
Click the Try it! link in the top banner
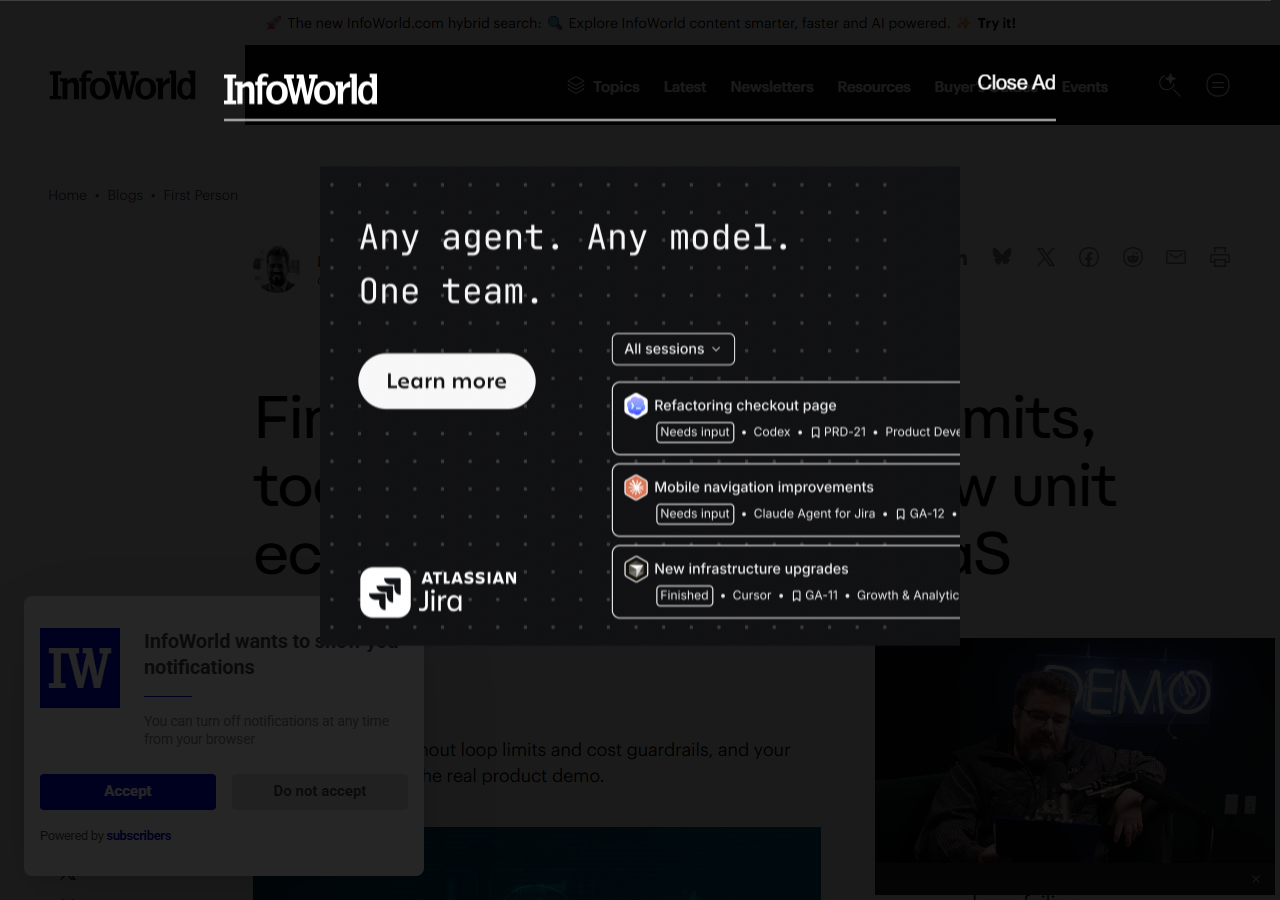click(996, 23)
